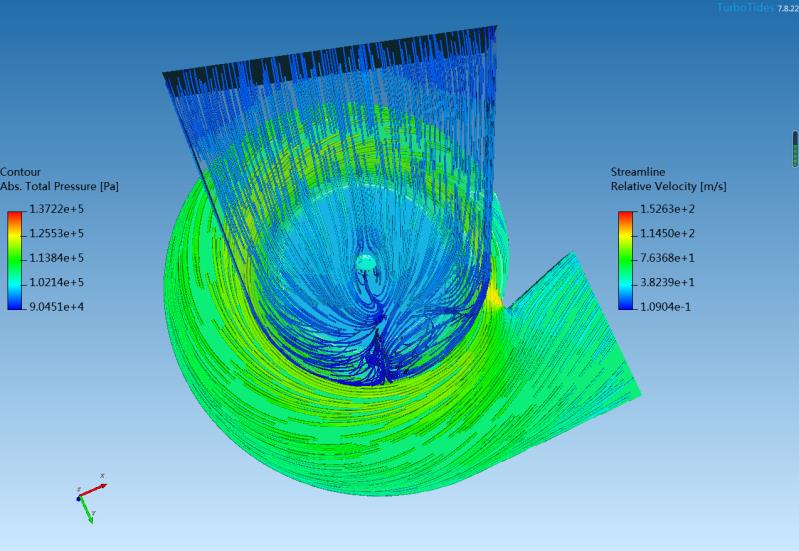Viewport: 799px width, 551px height.
Task: Click the Abs. Total Pressure color bar
Action: coord(13,260)
